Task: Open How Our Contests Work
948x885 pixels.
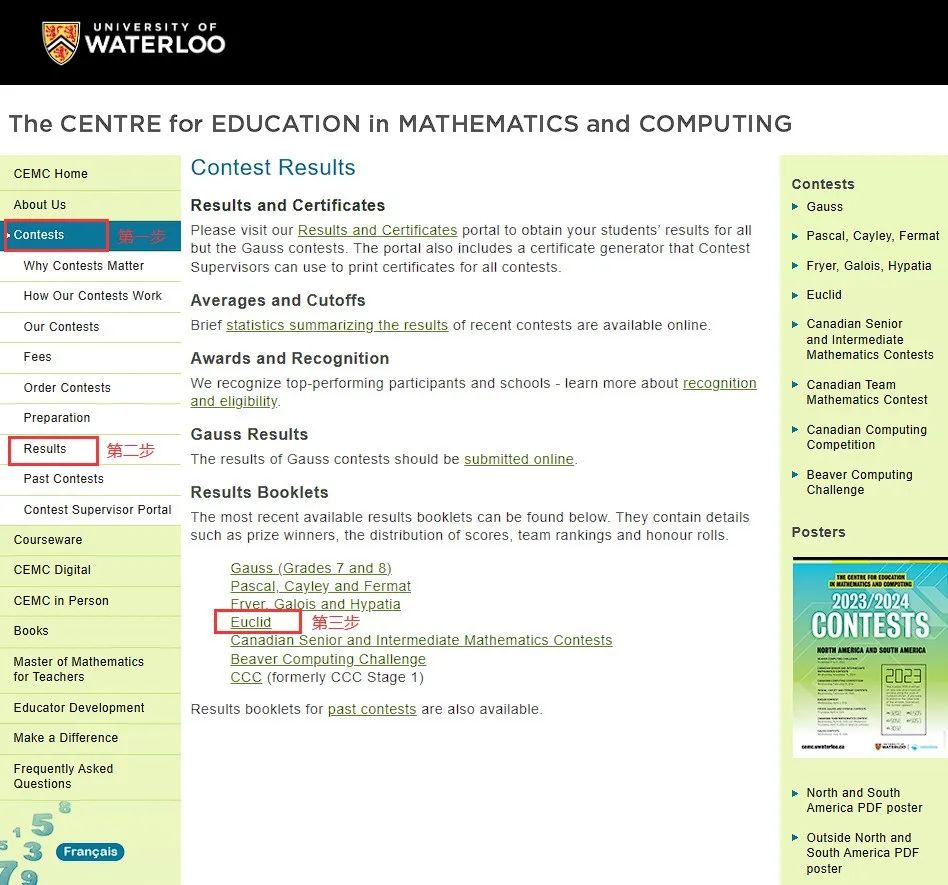Action: pyautogui.click(x=93, y=296)
